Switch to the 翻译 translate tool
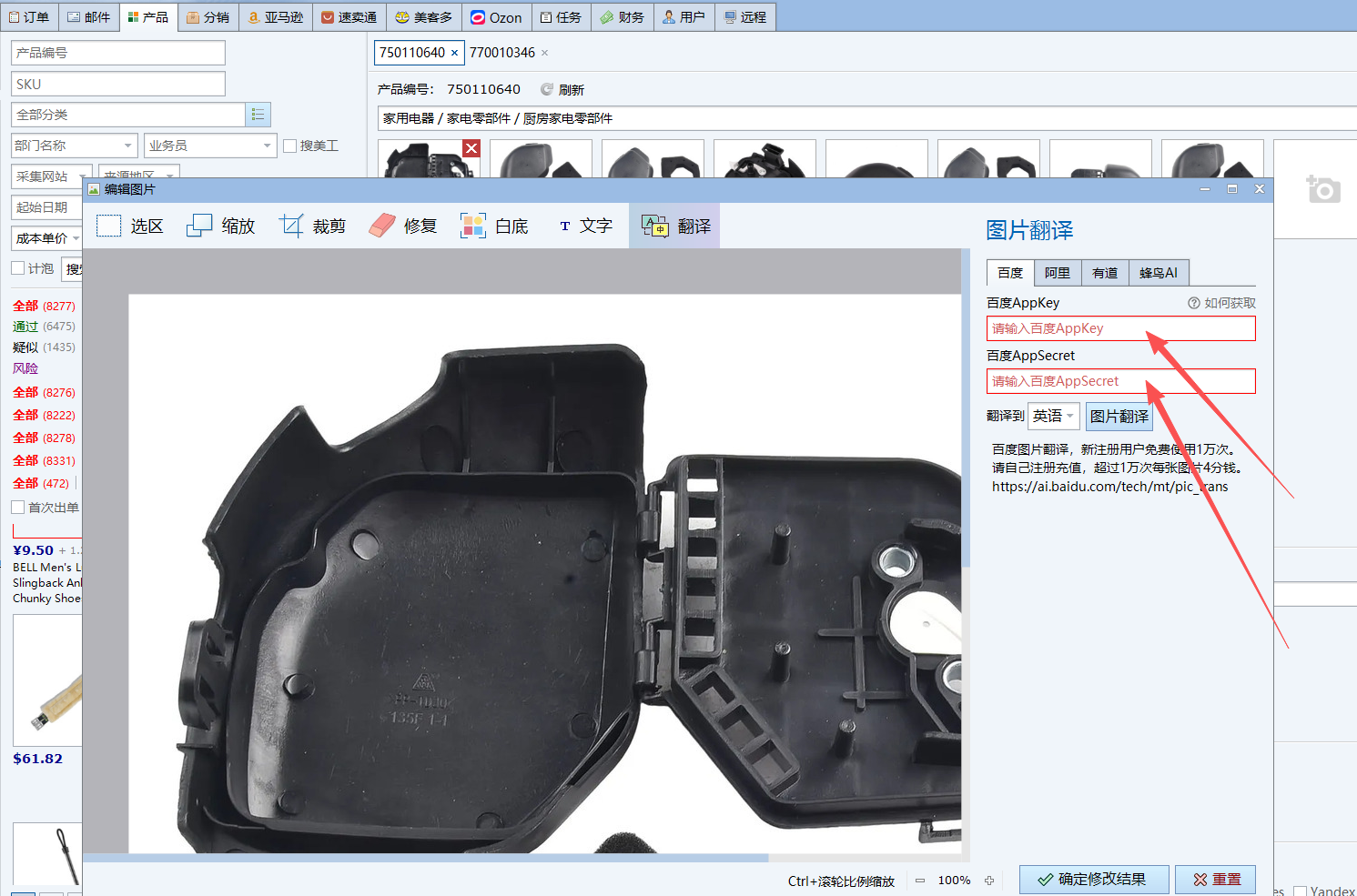The height and width of the screenshot is (896, 1357). click(x=674, y=226)
